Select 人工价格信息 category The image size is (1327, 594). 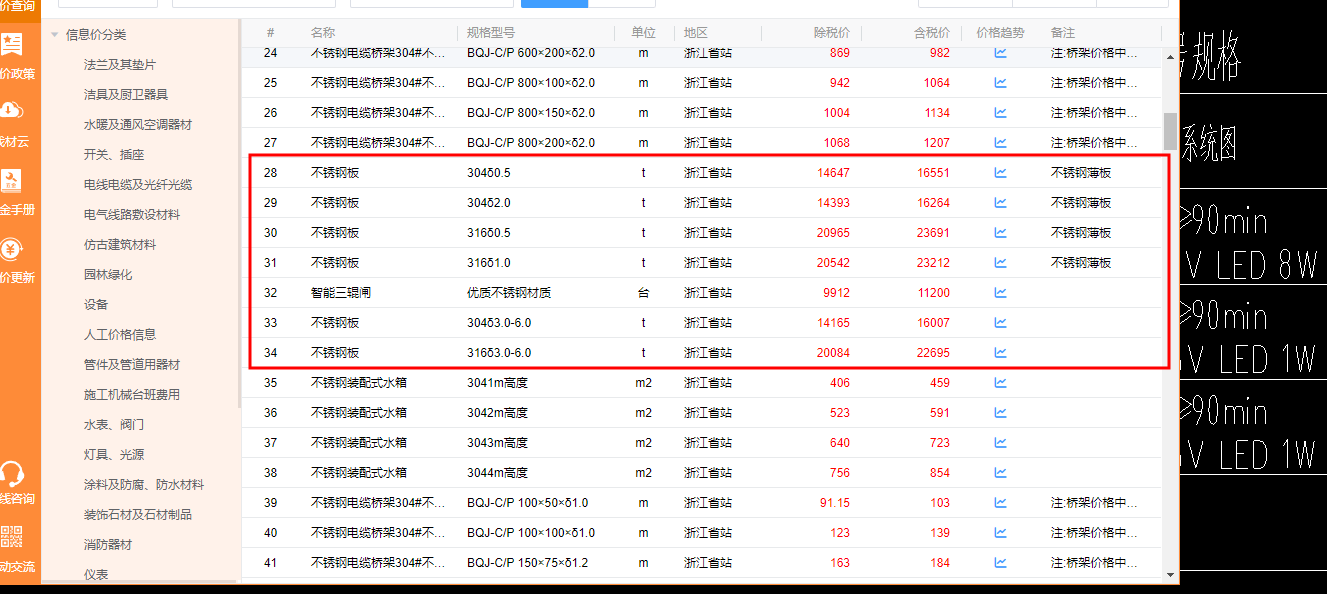[x=120, y=335]
